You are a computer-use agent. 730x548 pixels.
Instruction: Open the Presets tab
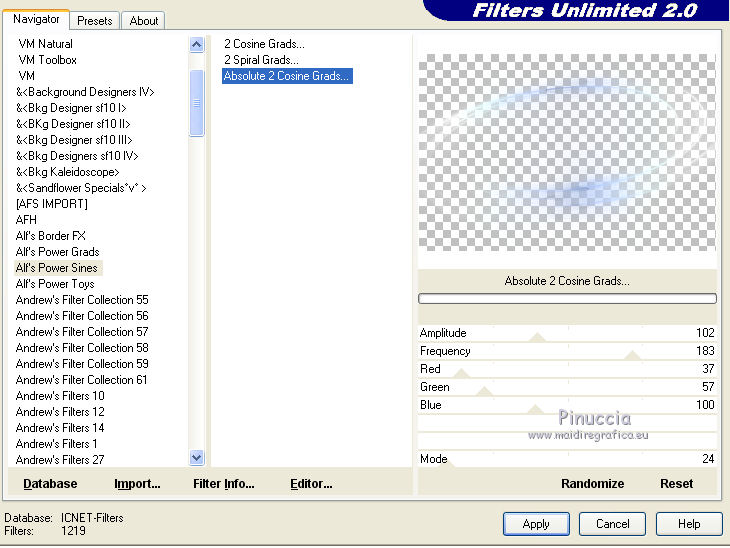95,21
